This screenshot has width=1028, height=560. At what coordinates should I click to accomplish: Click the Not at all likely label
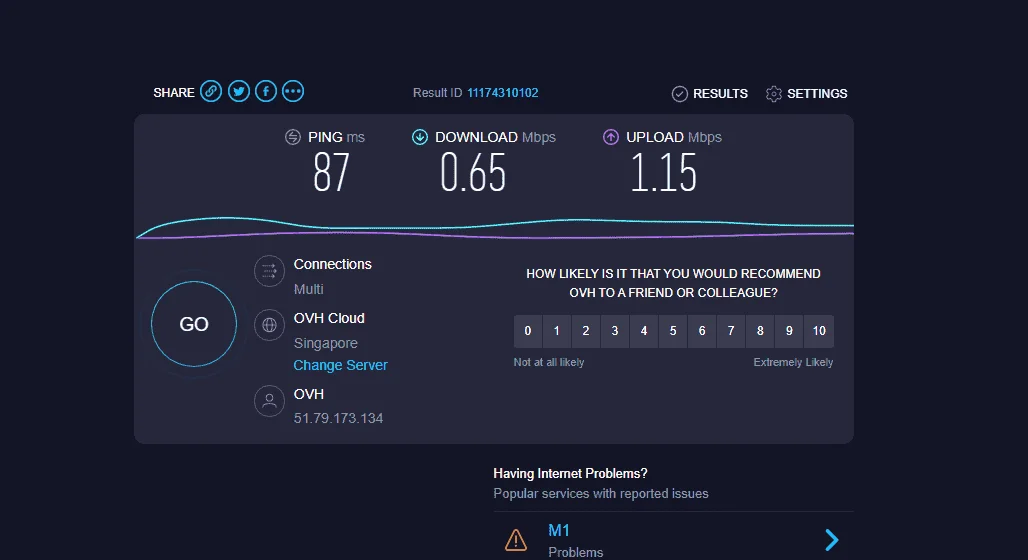point(549,362)
